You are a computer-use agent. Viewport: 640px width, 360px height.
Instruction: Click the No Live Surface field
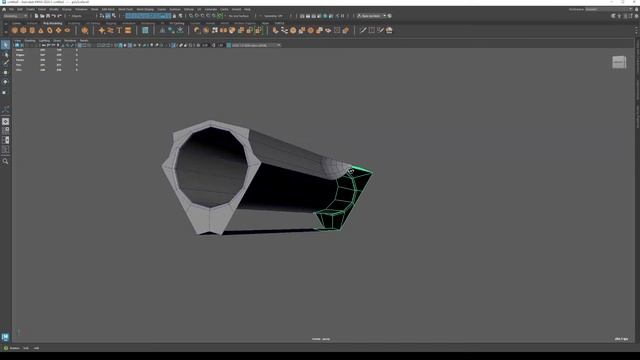239,16
